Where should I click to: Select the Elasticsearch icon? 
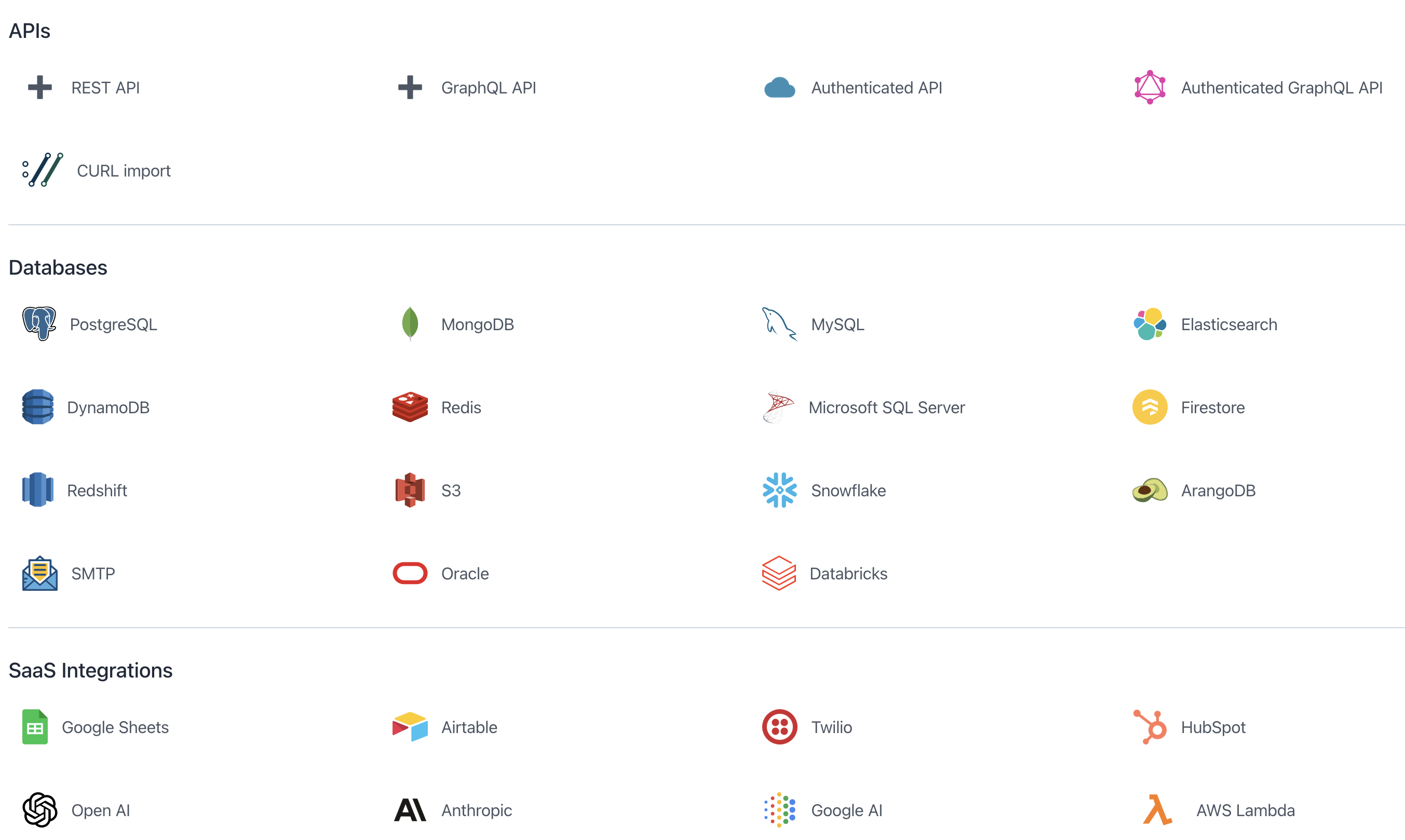point(1148,324)
